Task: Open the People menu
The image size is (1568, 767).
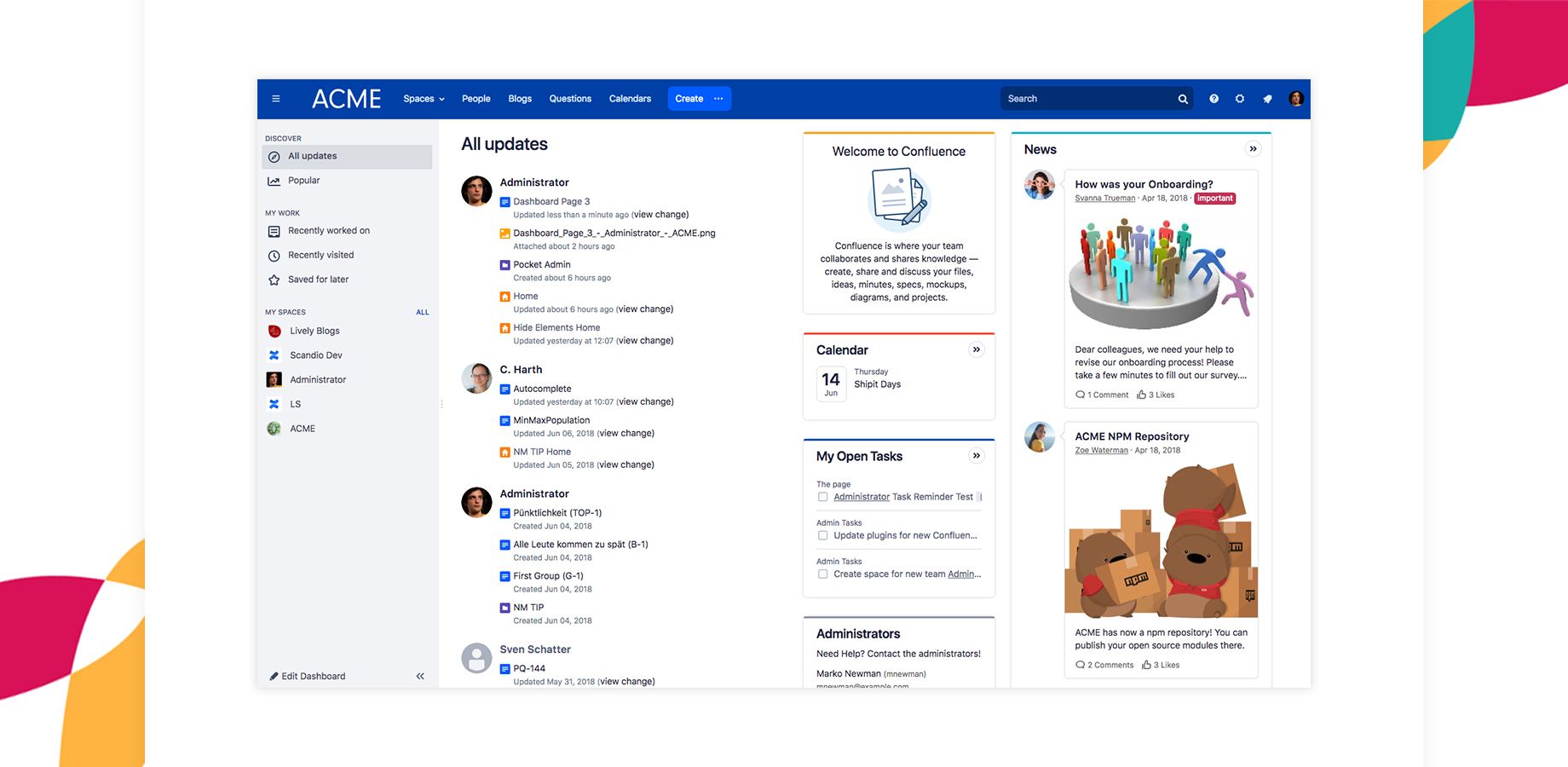Action: 476,99
